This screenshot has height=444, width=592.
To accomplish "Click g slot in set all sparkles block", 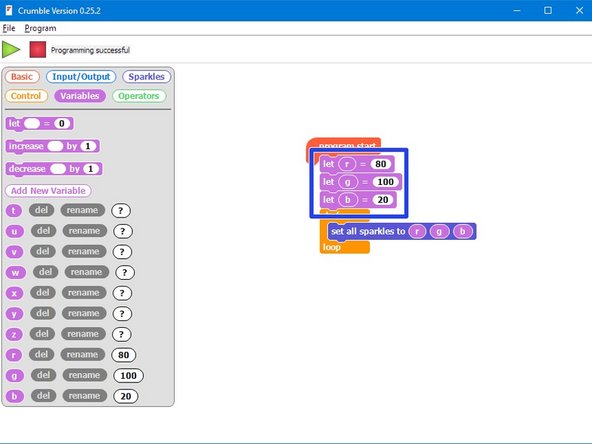I will click(439, 231).
